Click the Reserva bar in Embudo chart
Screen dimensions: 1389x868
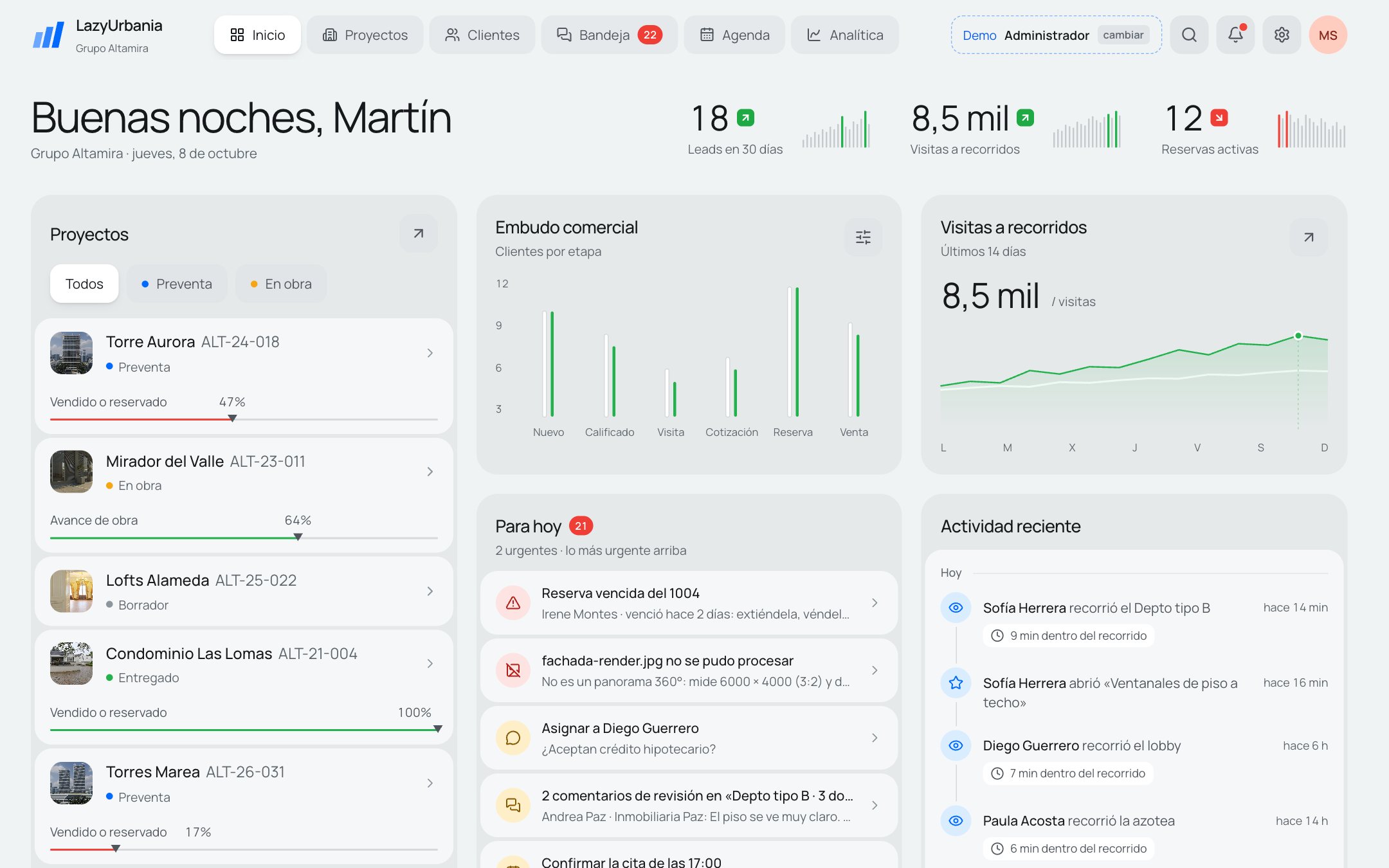(x=793, y=352)
